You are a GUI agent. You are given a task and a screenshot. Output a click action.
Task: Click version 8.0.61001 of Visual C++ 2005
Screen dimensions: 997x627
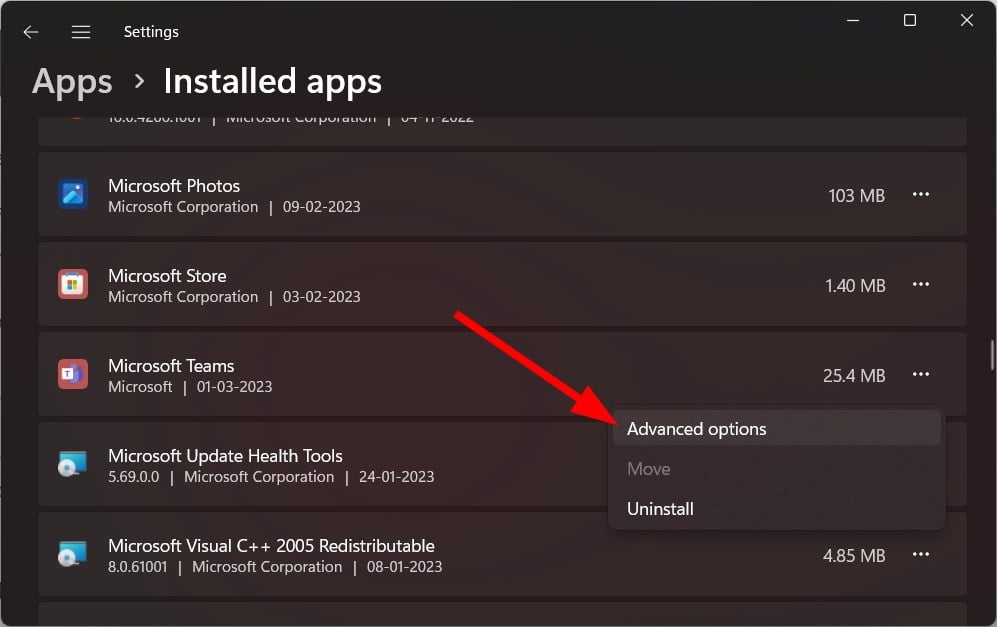pos(137,567)
